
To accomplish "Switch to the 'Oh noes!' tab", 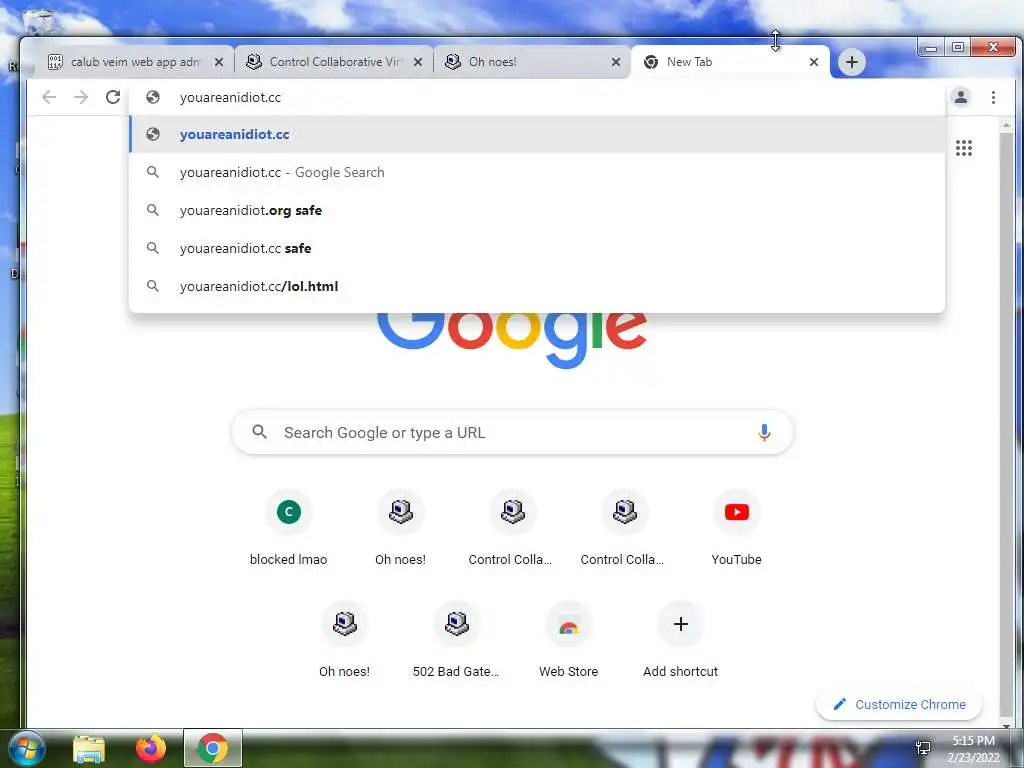I will click(x=532, y=62).
